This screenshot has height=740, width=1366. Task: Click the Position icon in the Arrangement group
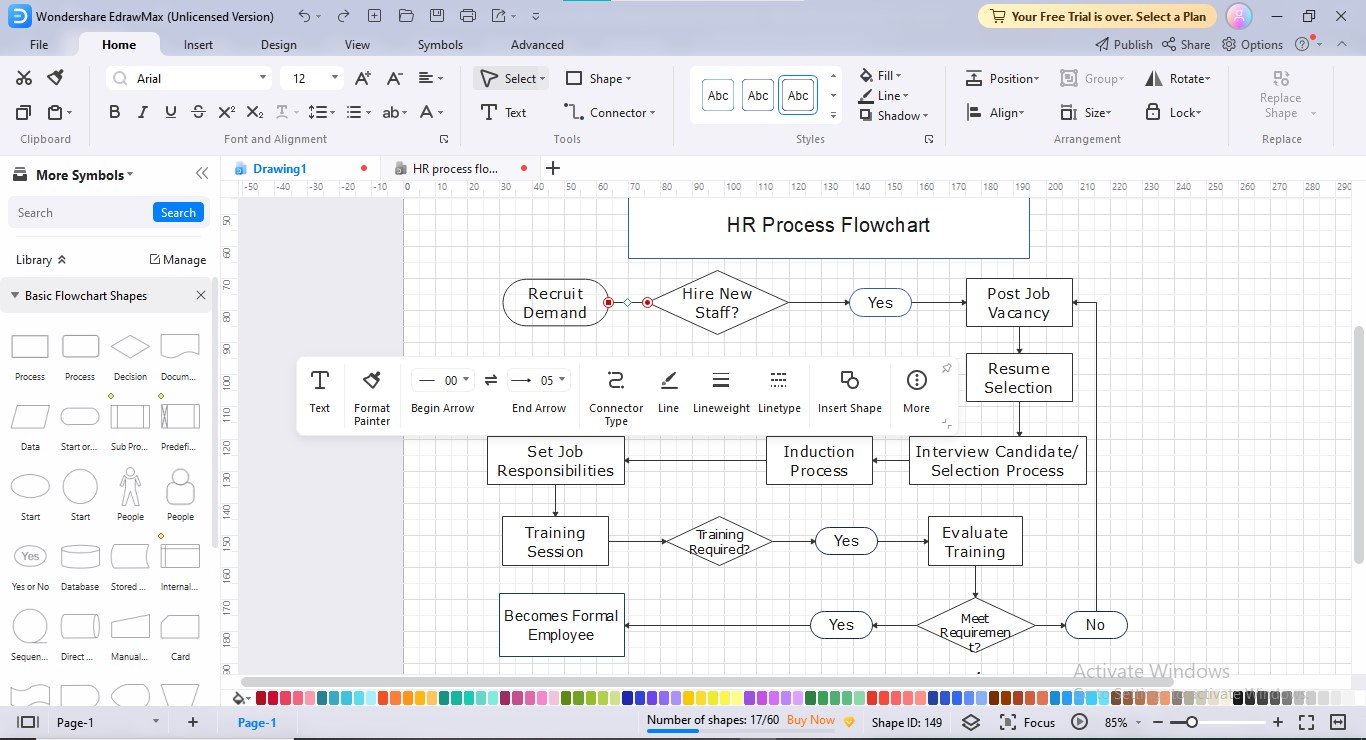[1002, 78]
